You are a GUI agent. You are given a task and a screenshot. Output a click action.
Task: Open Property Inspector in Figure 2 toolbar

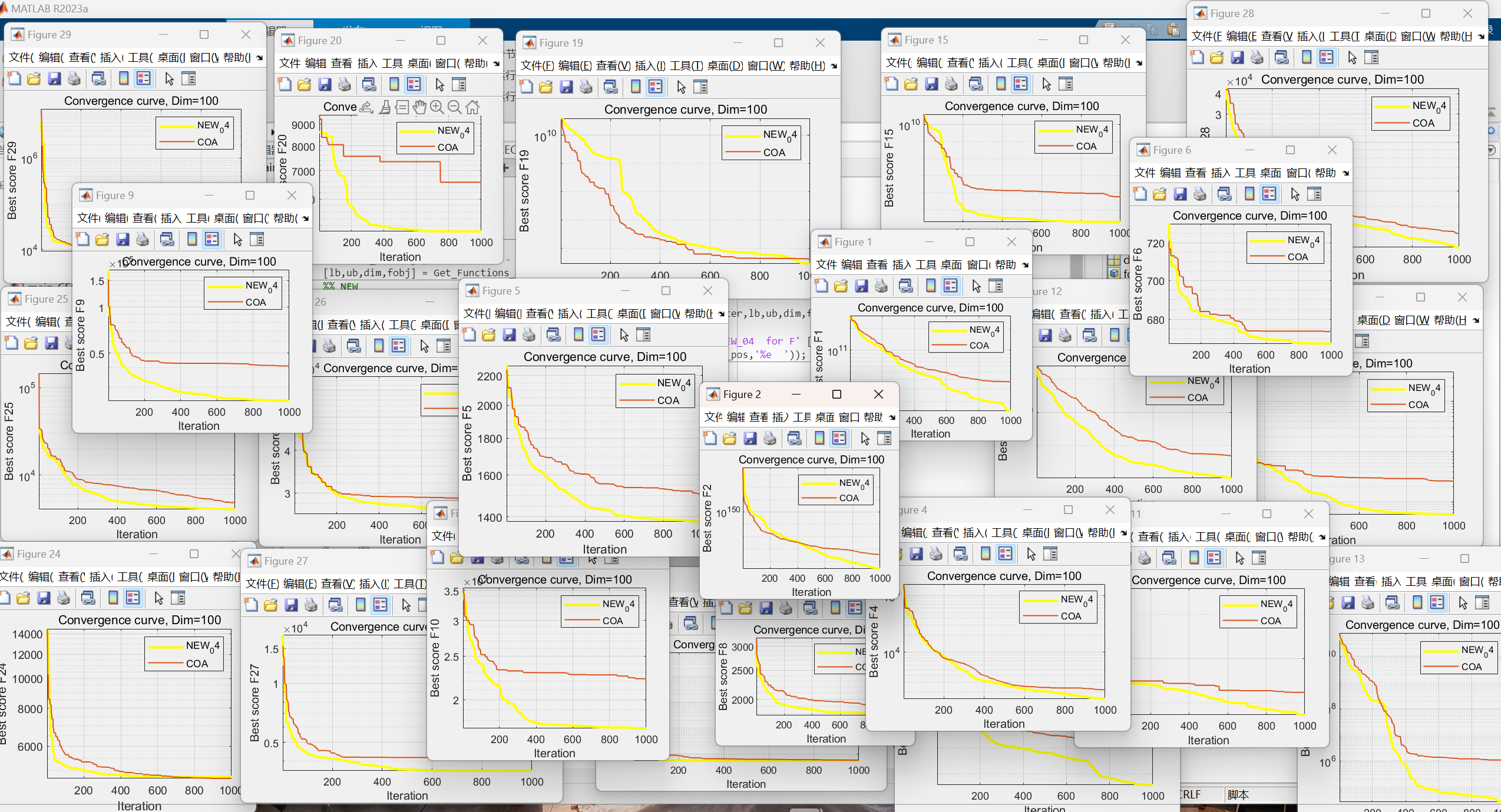click(884, 438)
